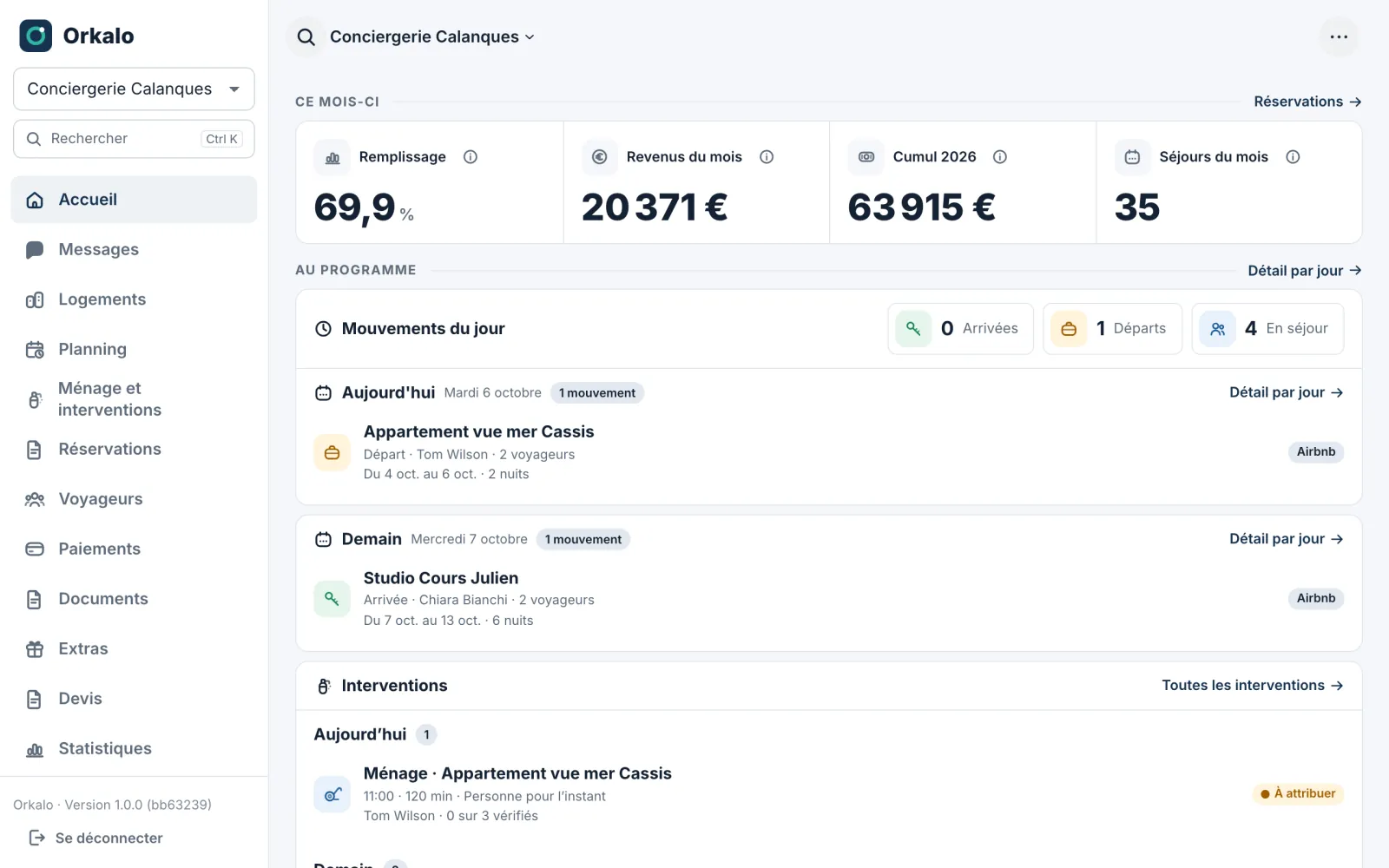Image resolution: width=1389 pixels, height=868 pixels.
Task: Open Toutes les interventions link
Action: pyautogui.click(x=1253, y=686)
